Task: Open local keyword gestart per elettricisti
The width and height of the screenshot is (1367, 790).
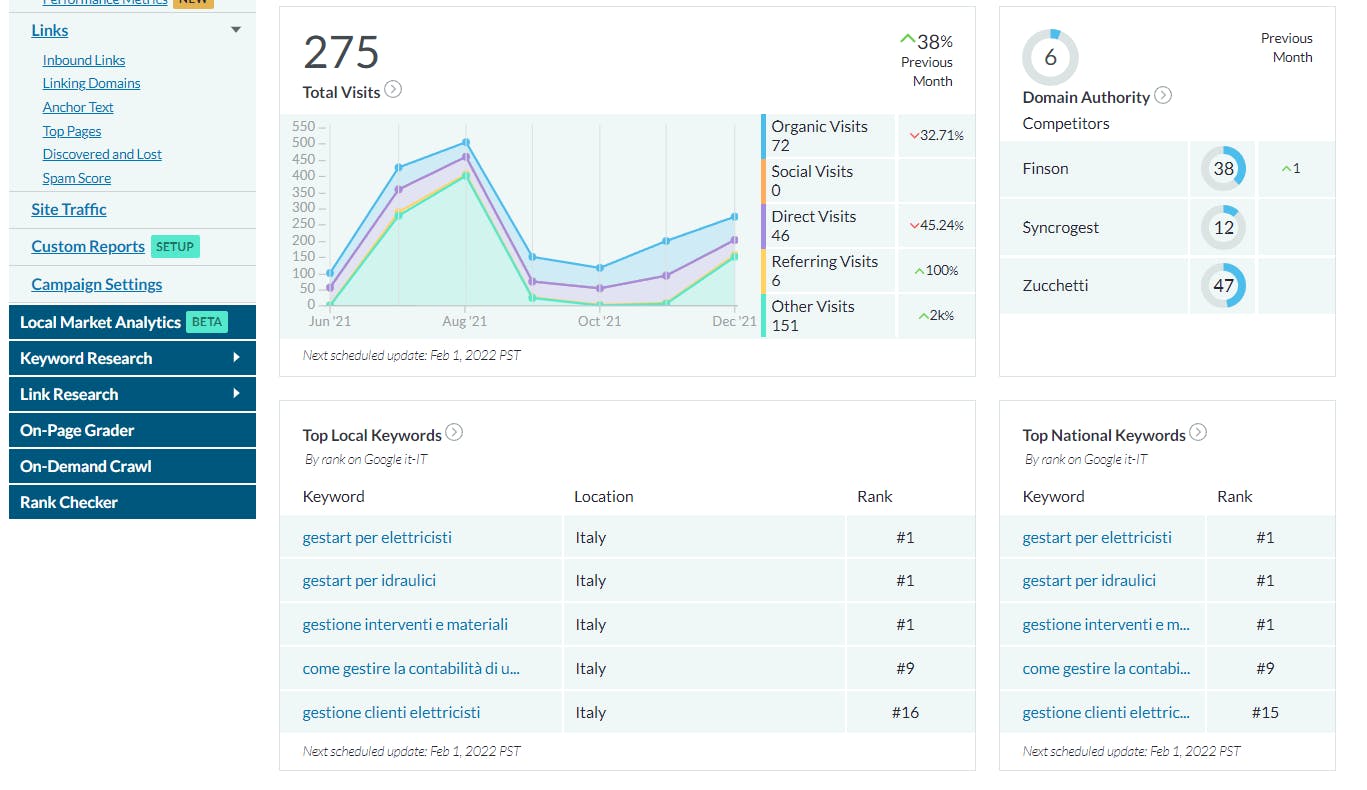Action: [x=377, y=537]
